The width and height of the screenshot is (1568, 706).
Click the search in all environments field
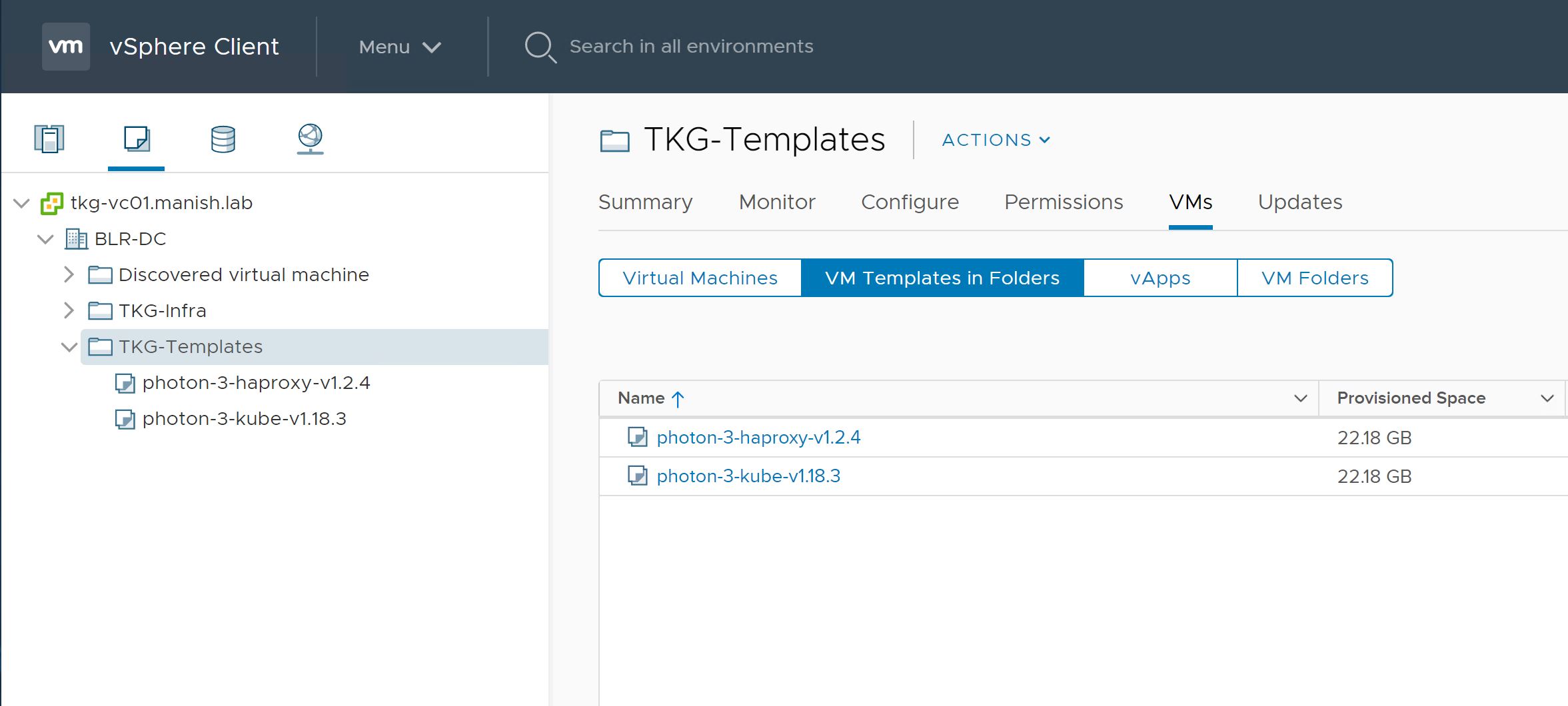point(691,47)
